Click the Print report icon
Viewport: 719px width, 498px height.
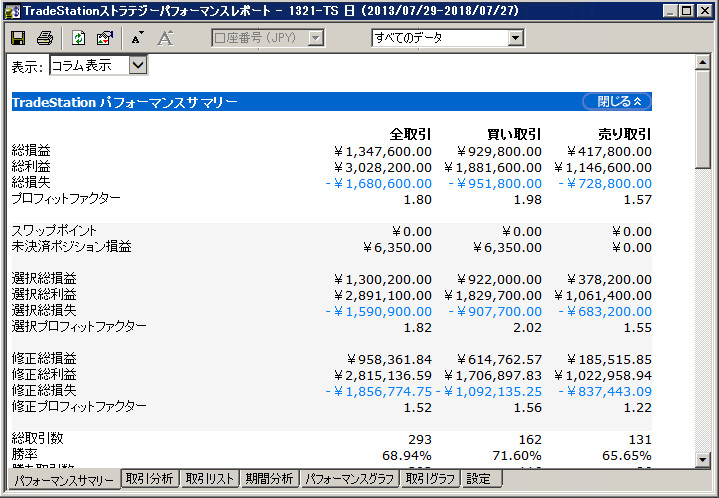tap(44, 38)
